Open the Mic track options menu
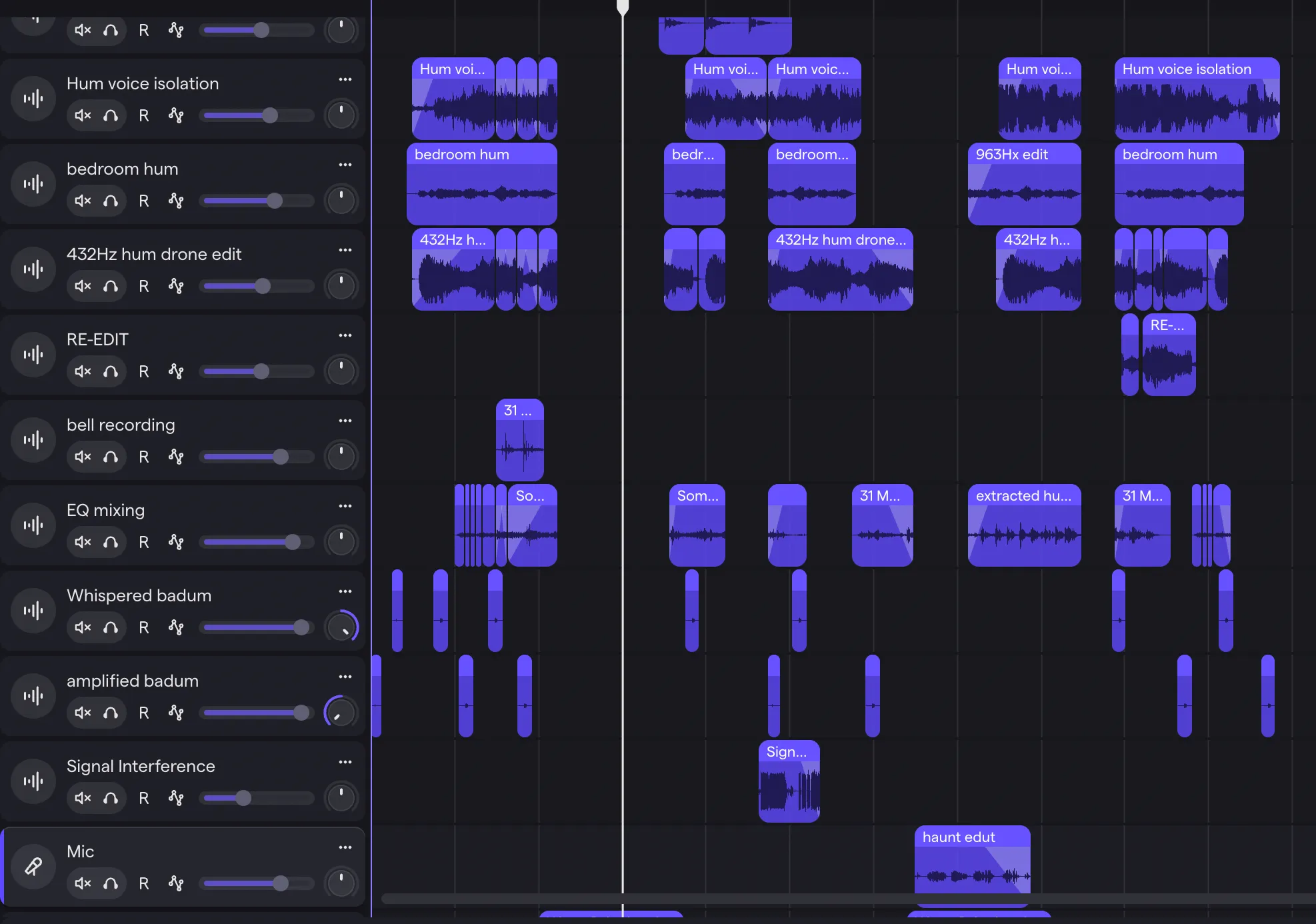The height and width of the screenshot is (924, 1316). (x=345, y=847)
